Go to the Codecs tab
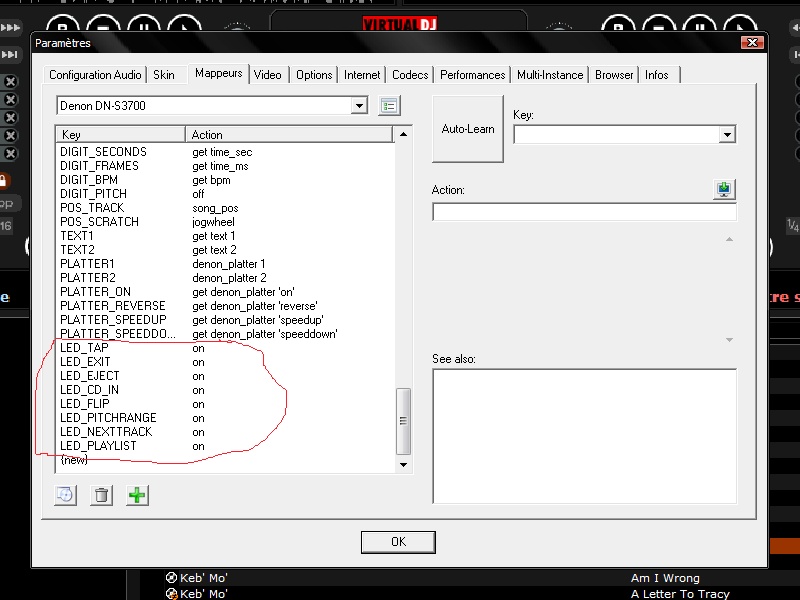 [x=410, y=75]
